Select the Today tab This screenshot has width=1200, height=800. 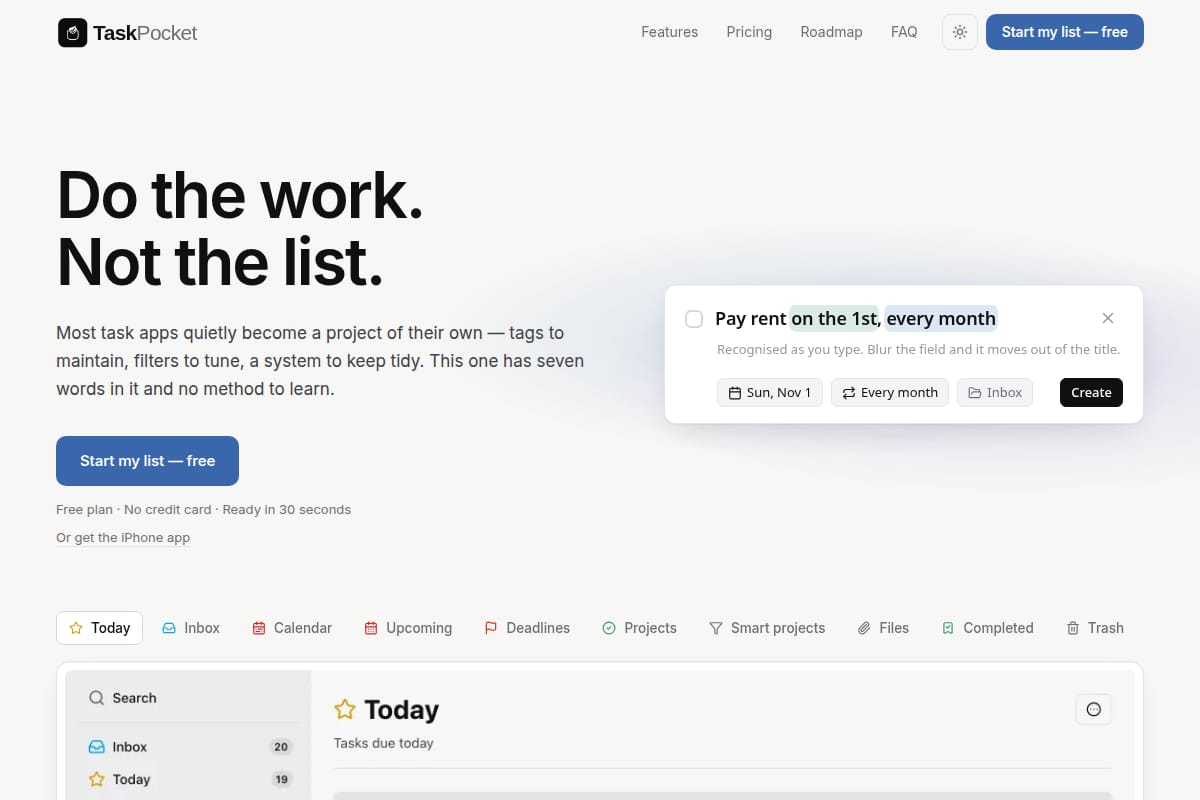tap(99, 628)
